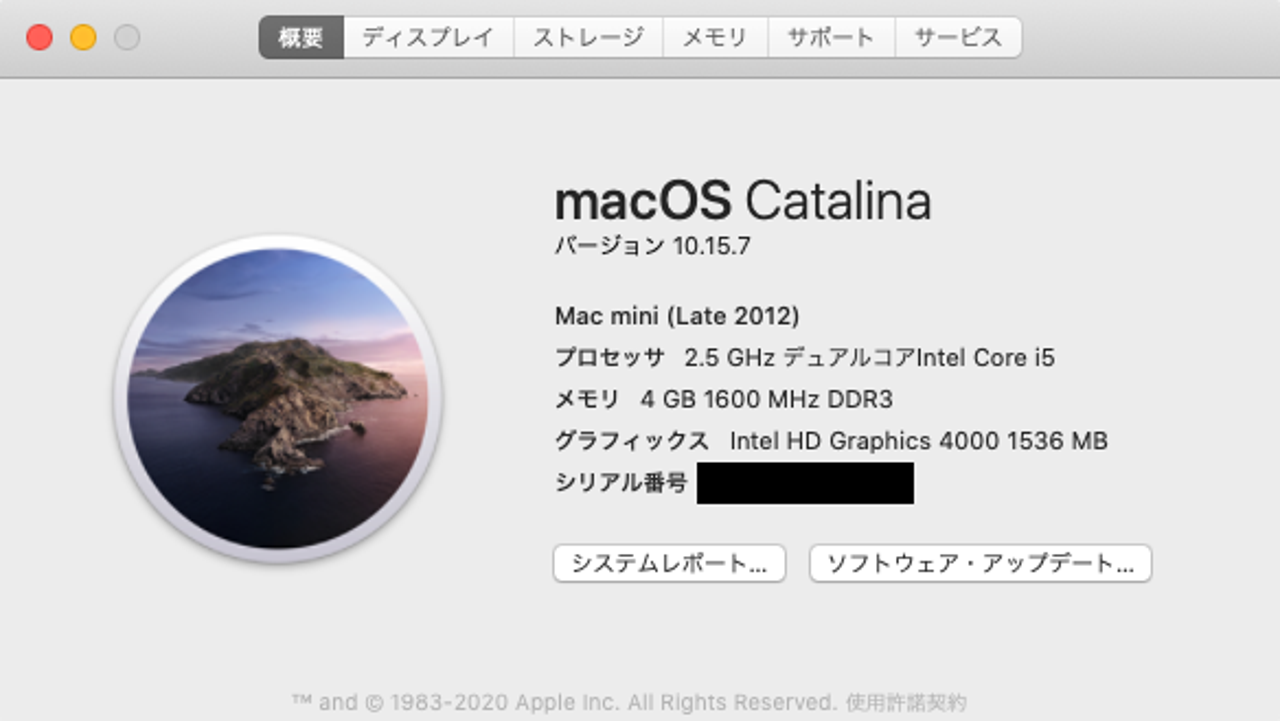This screenshot has height=721, width=1280.
Task: Switch to the 概要 tab
Action: click(x=301, y=38)
